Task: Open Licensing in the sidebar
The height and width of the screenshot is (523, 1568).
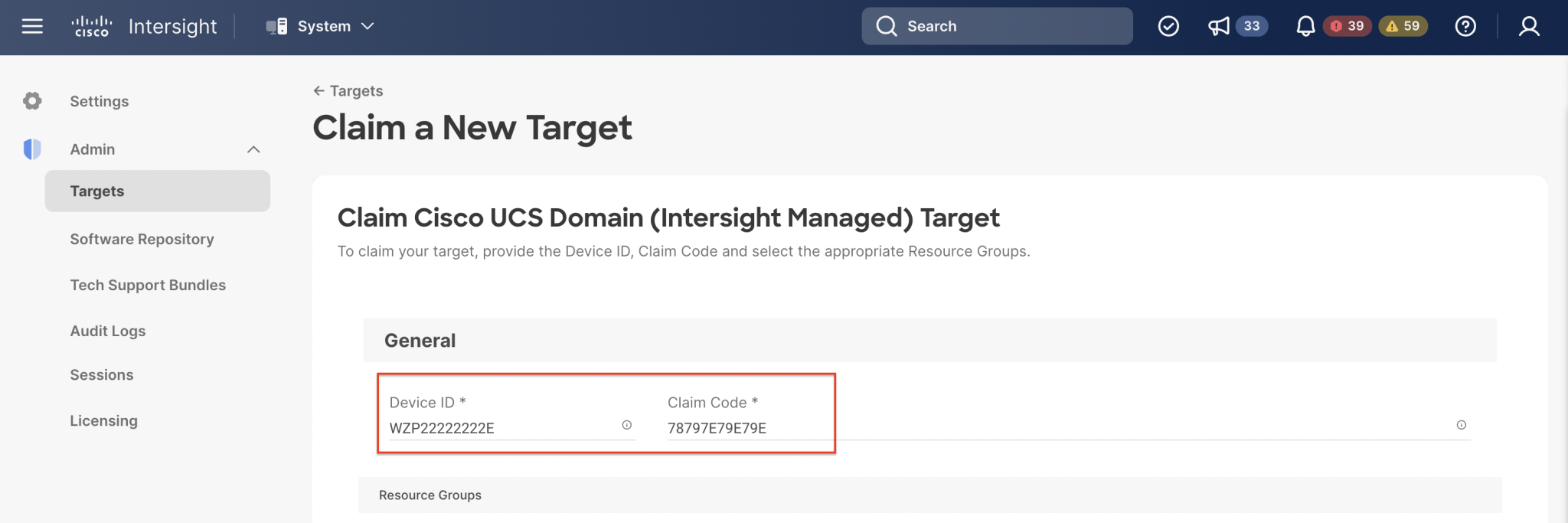Action: [x=104, y=420]
